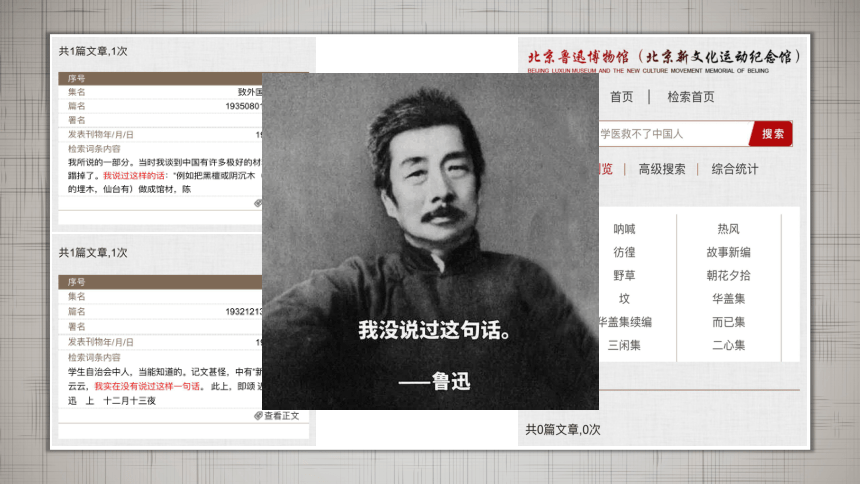The width and height of the screenshot is (860, 484).
Task: Open the 而已集 collection link
Action: pyautogui.click(x=728, y=322)
